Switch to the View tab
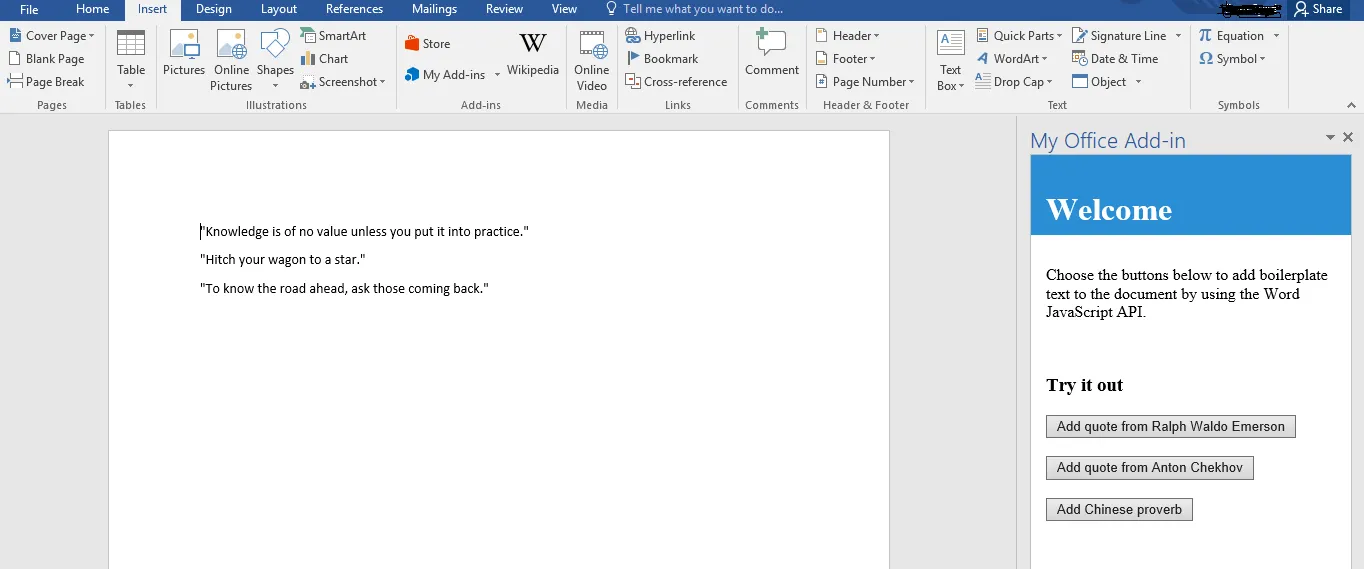 [x=564, y=9]
